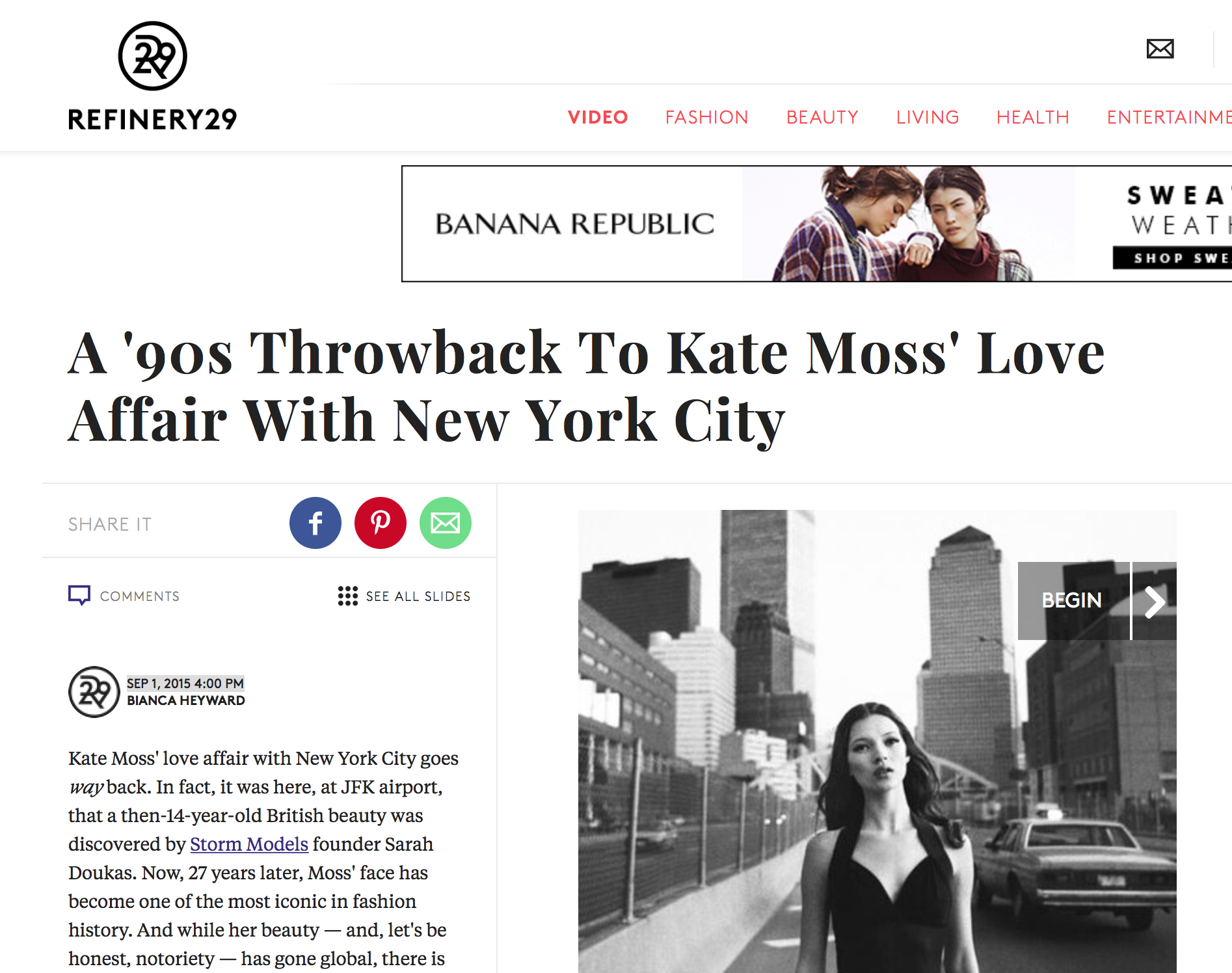Open the Entertainment section
This screenshot has height=973, width=1232.
[1169, 117]
